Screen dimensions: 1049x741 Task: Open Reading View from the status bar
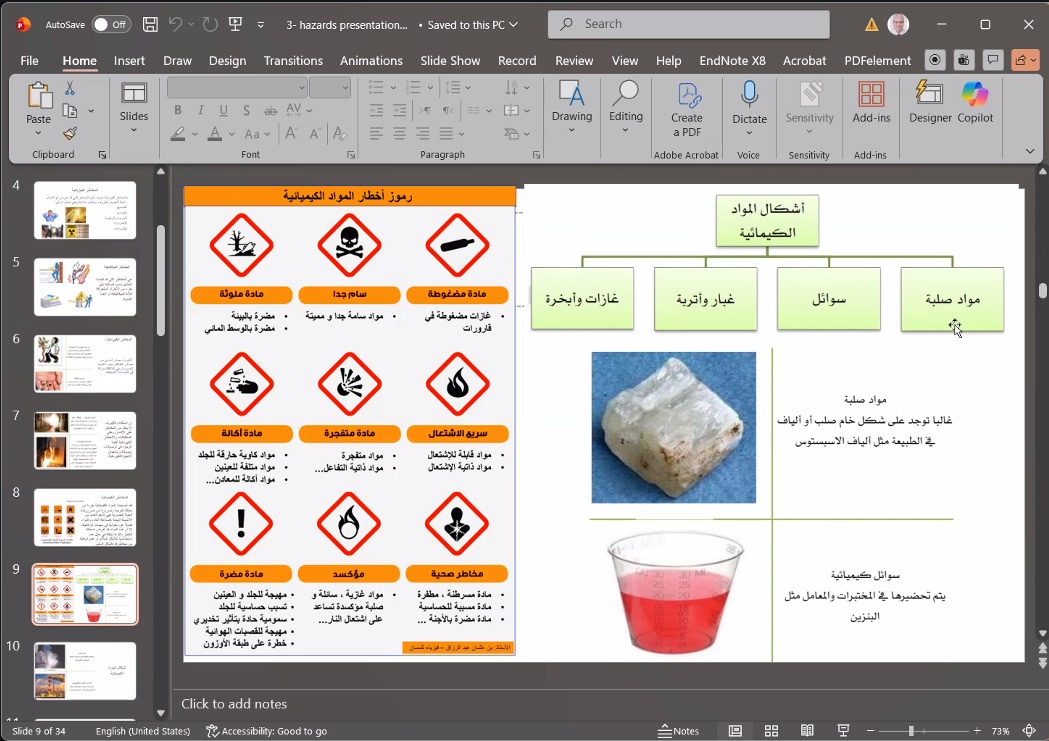[x=807, y=731]
